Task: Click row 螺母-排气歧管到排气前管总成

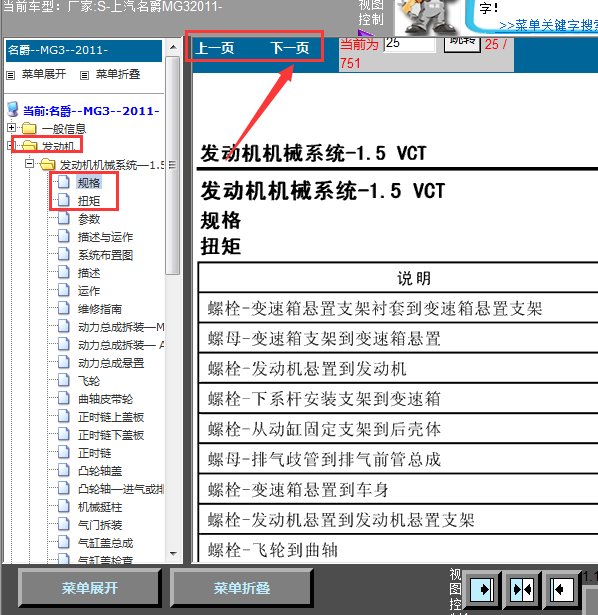Action: click(398, 459)
